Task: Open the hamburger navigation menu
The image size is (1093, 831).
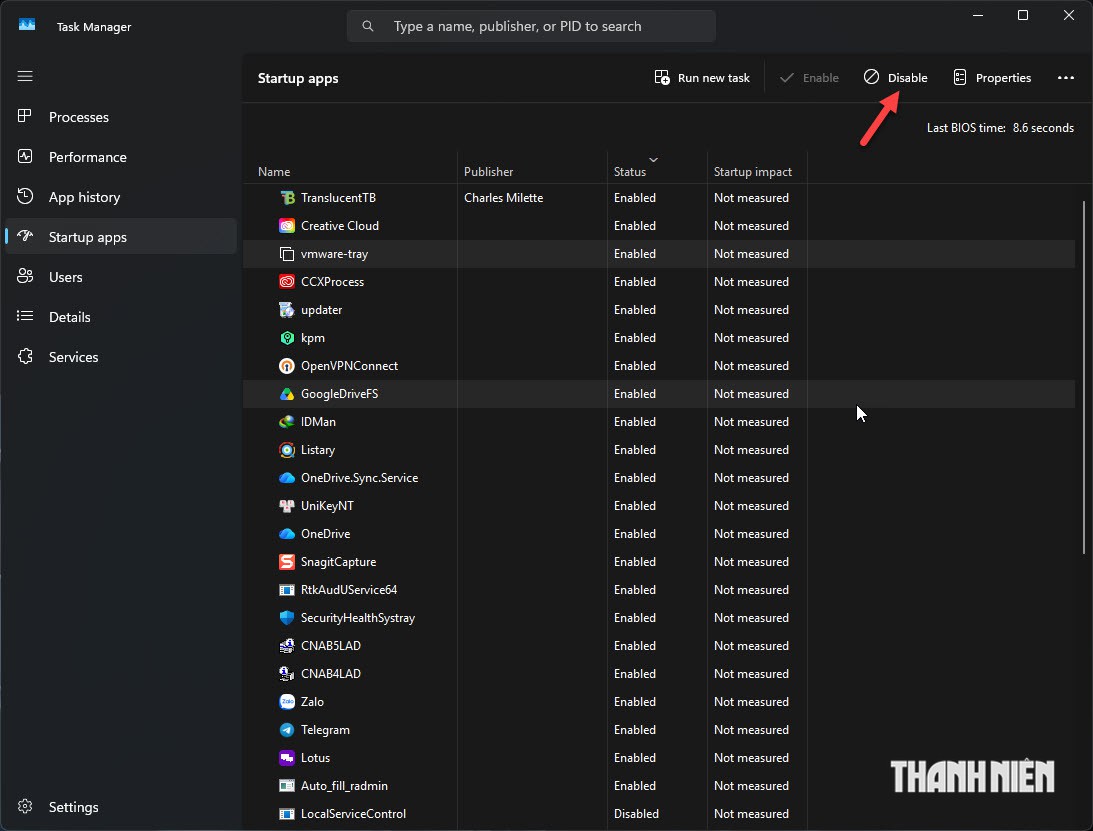Action: coord(25,76)
